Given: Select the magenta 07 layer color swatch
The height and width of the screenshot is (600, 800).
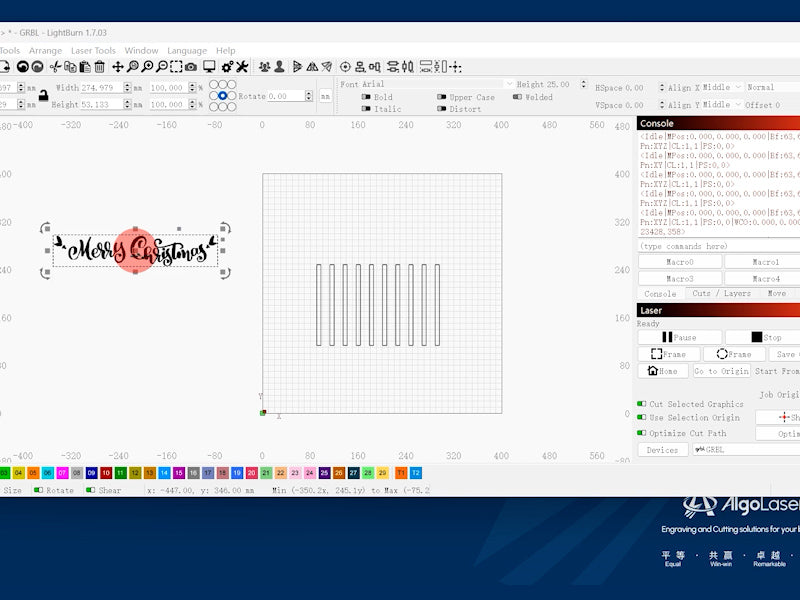Looking at the screenshot, I should [62, 473].
